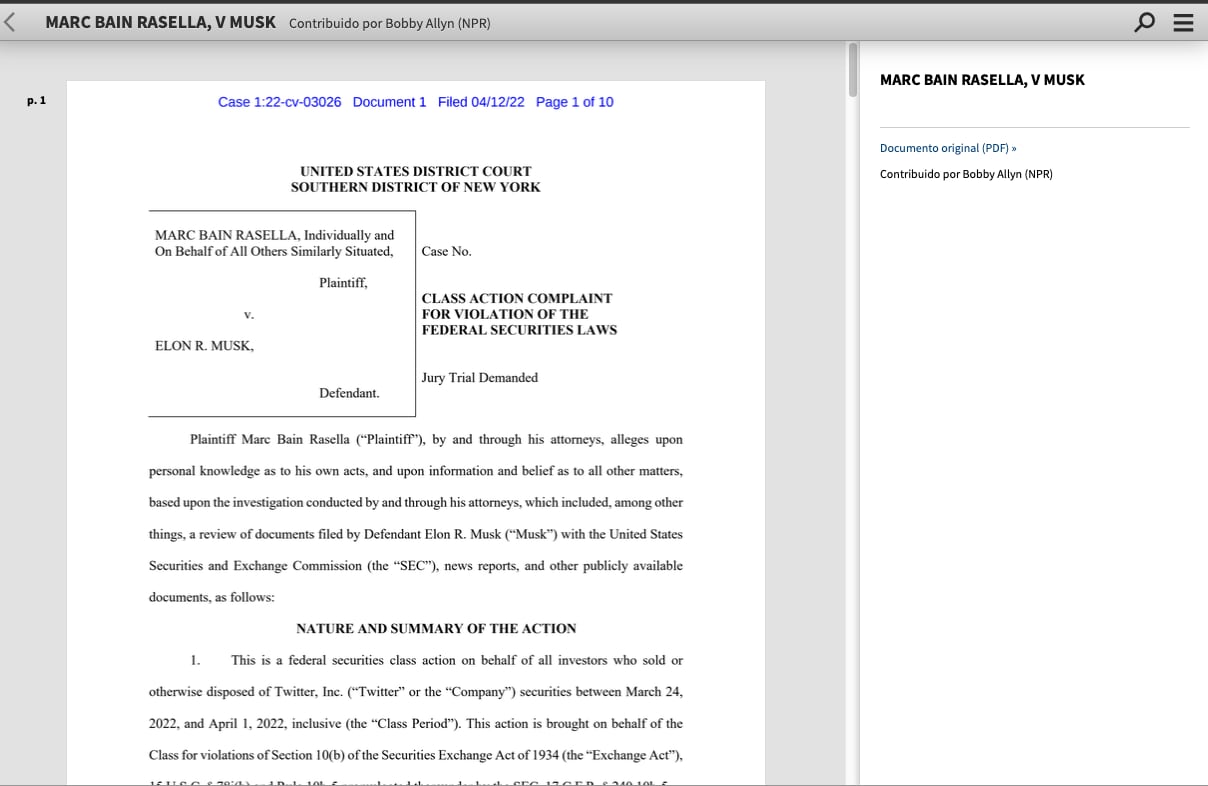This screenshot has height=786, width=1208.
Task: Click the sidebar heading MARC BAIN RASELLA, V MUSK
Action: point(981,80)
